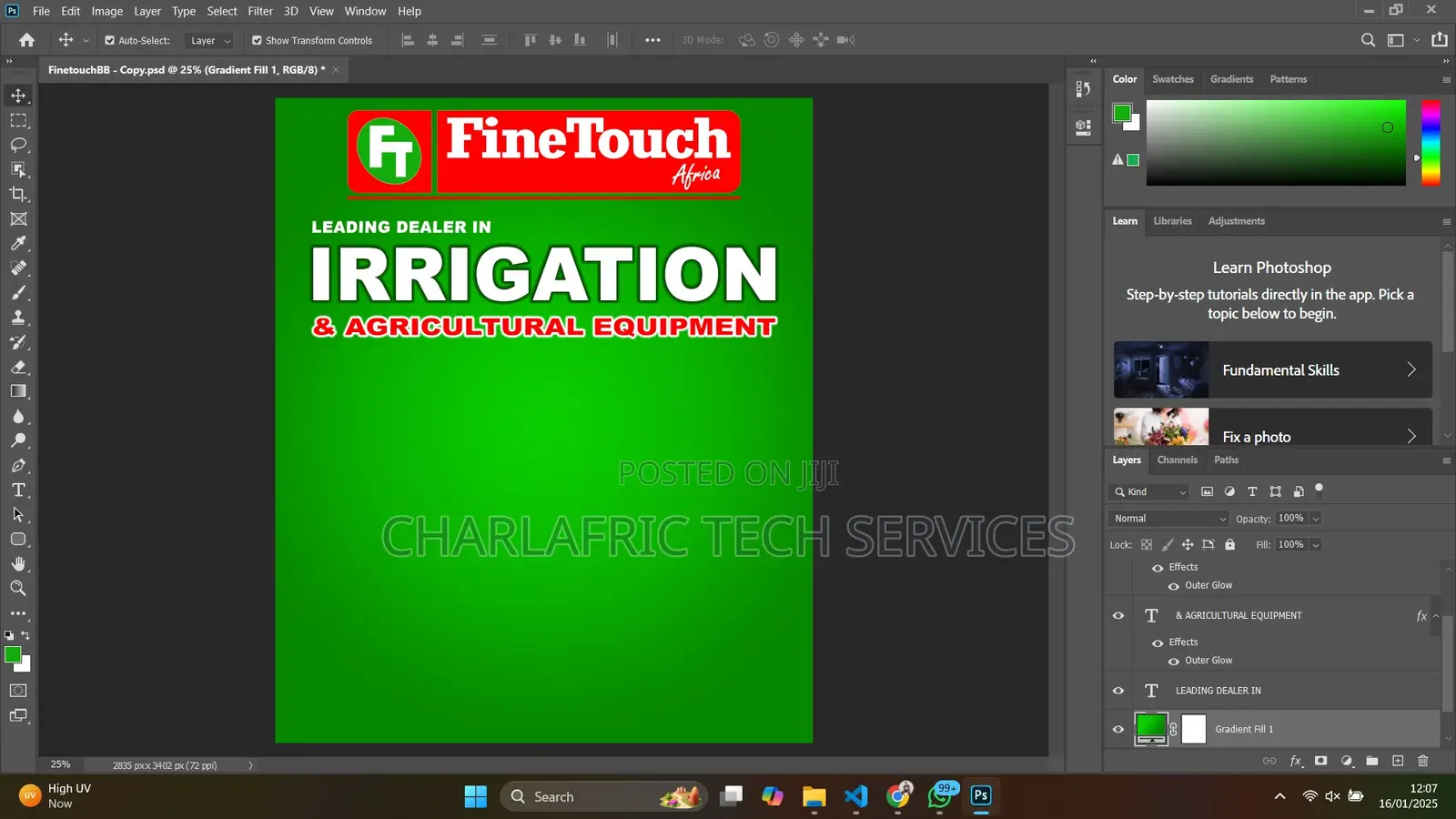Select the Spot Healing Brush tool
This screenshot has height=819, width=1456.
click(18, 268)
